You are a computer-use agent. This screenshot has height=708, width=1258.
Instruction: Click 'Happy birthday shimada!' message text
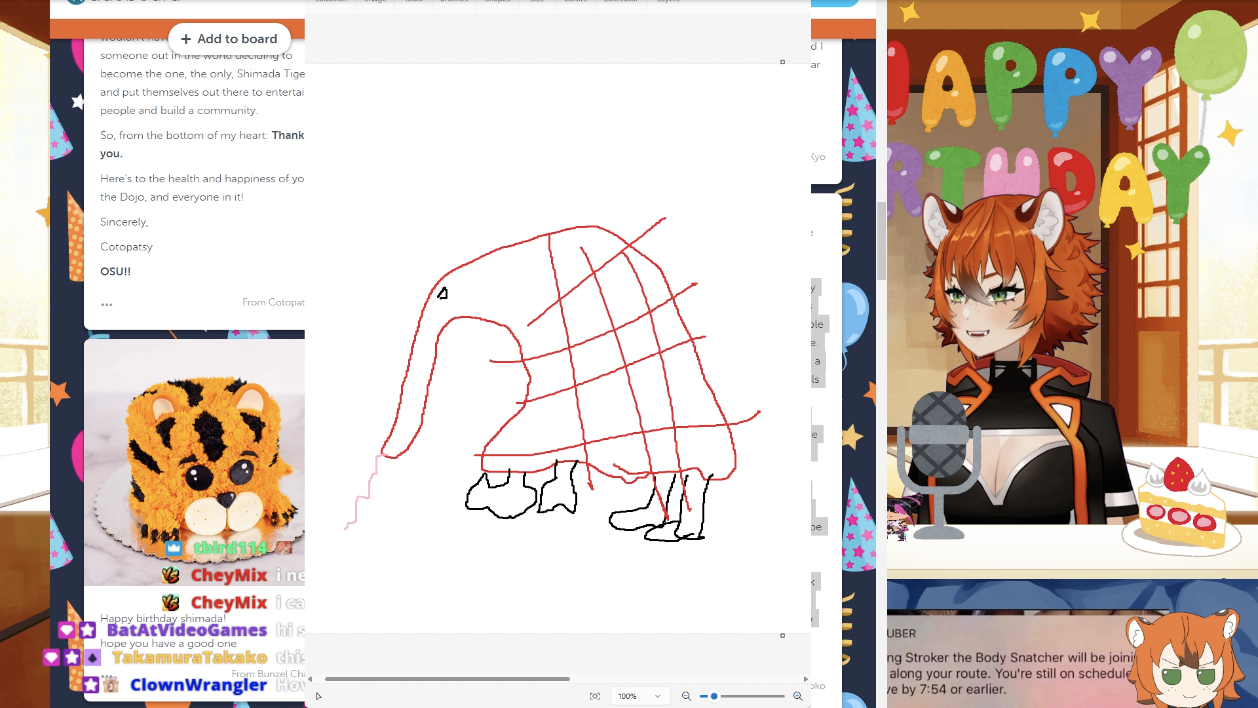click(163, 618)
